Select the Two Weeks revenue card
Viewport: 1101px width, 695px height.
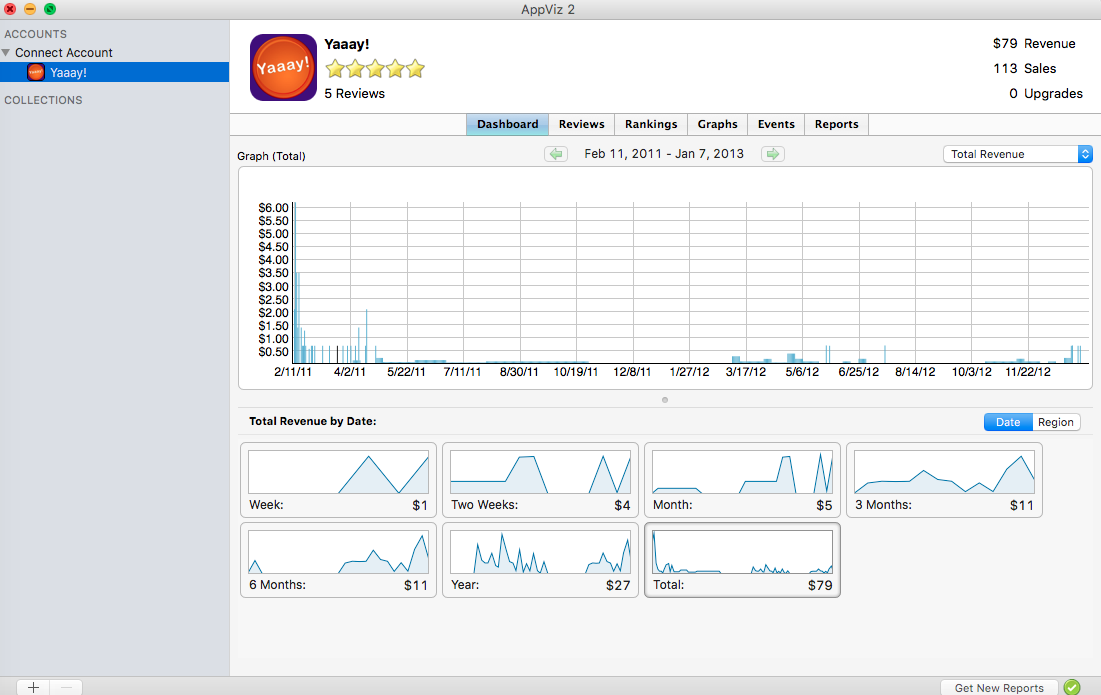point(541,480)
